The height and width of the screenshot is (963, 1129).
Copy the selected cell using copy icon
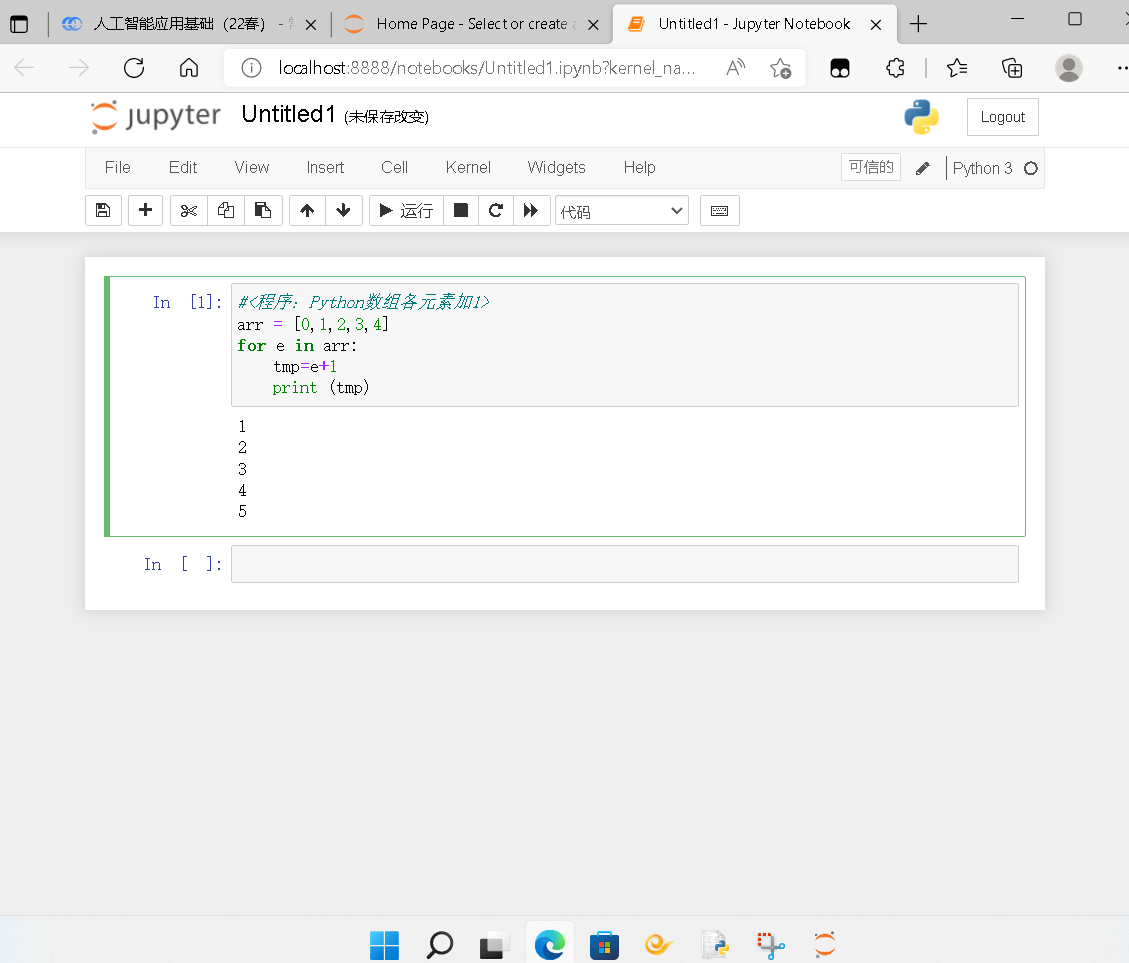tap(225, 210)
